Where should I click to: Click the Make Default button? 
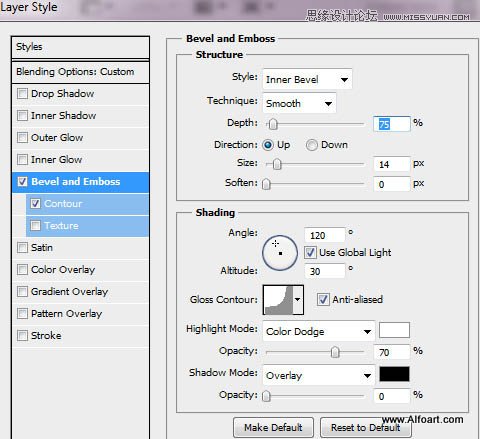[x=273, y=427]
